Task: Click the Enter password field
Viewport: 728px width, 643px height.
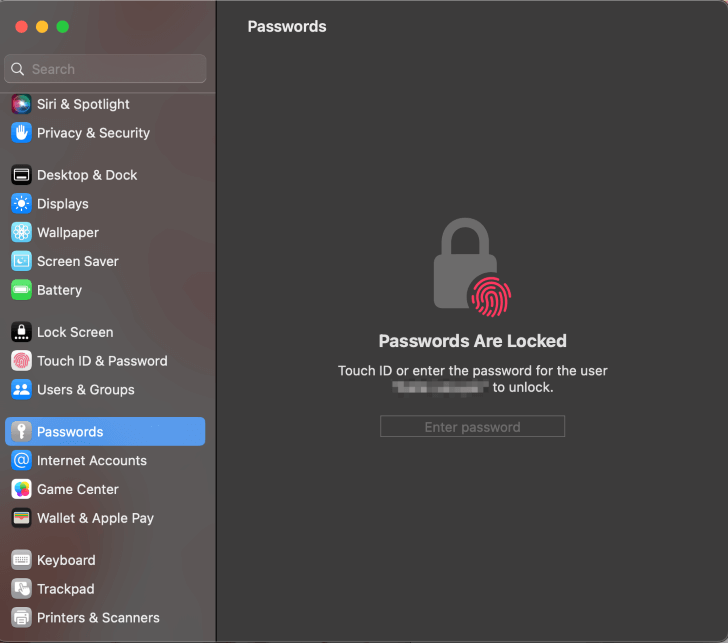Action: (x=472, y=427)
